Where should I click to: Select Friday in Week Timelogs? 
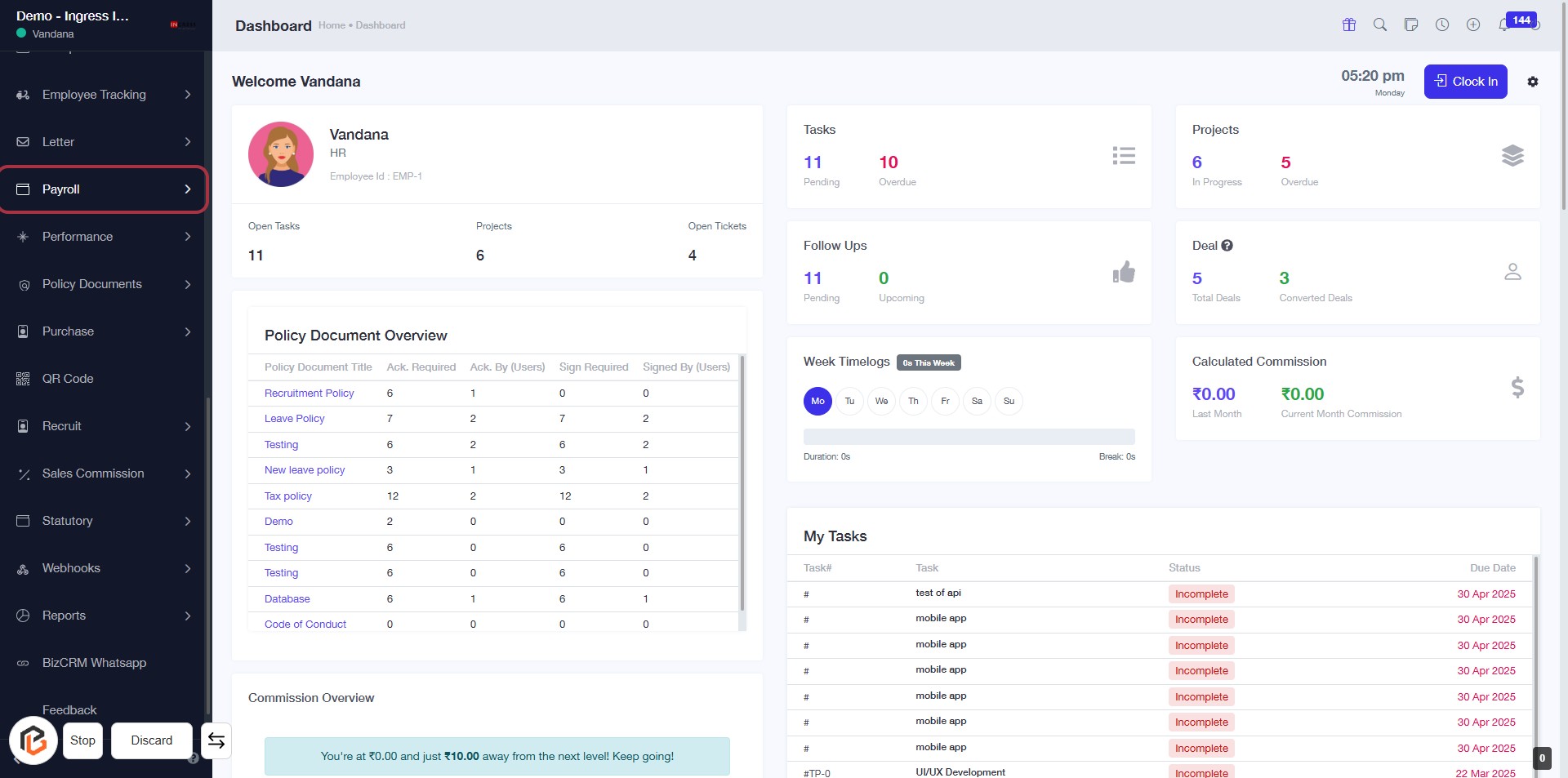(x=945, y=401)
